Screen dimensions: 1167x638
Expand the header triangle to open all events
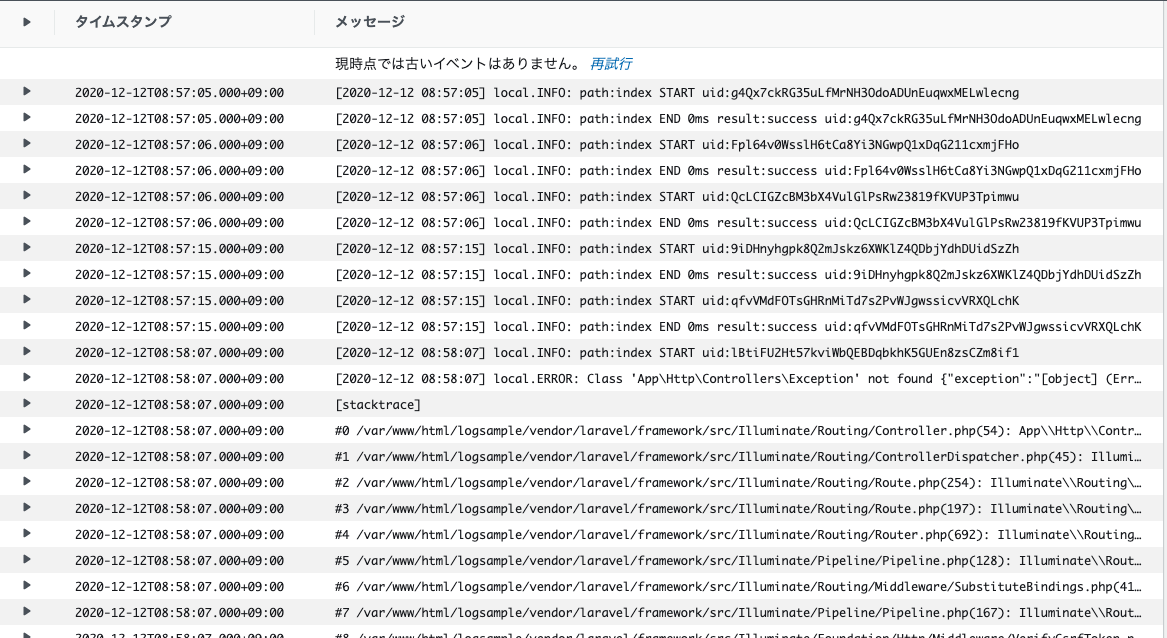27,21
